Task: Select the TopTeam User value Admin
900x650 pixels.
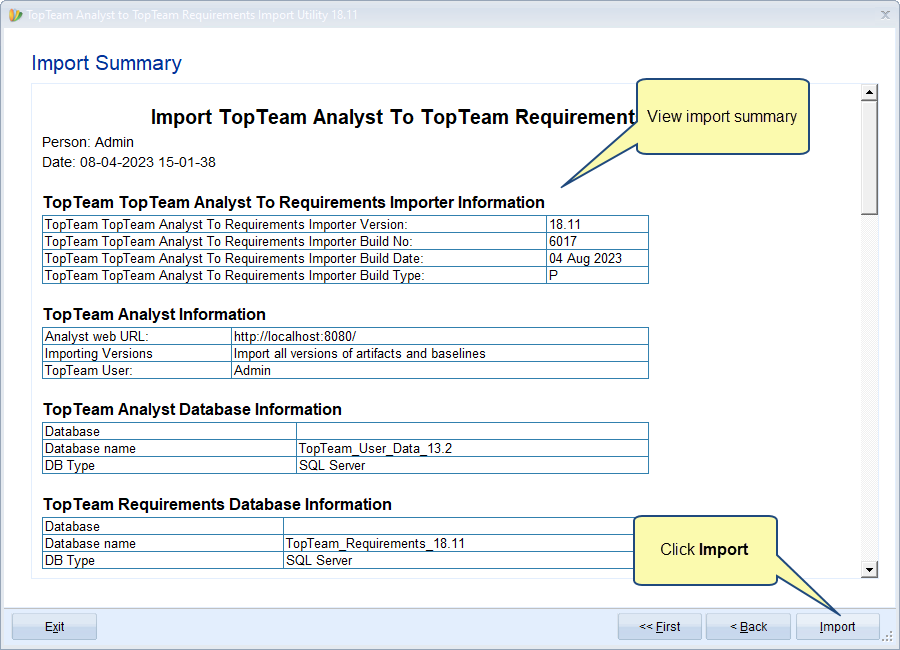Action: 252,370
